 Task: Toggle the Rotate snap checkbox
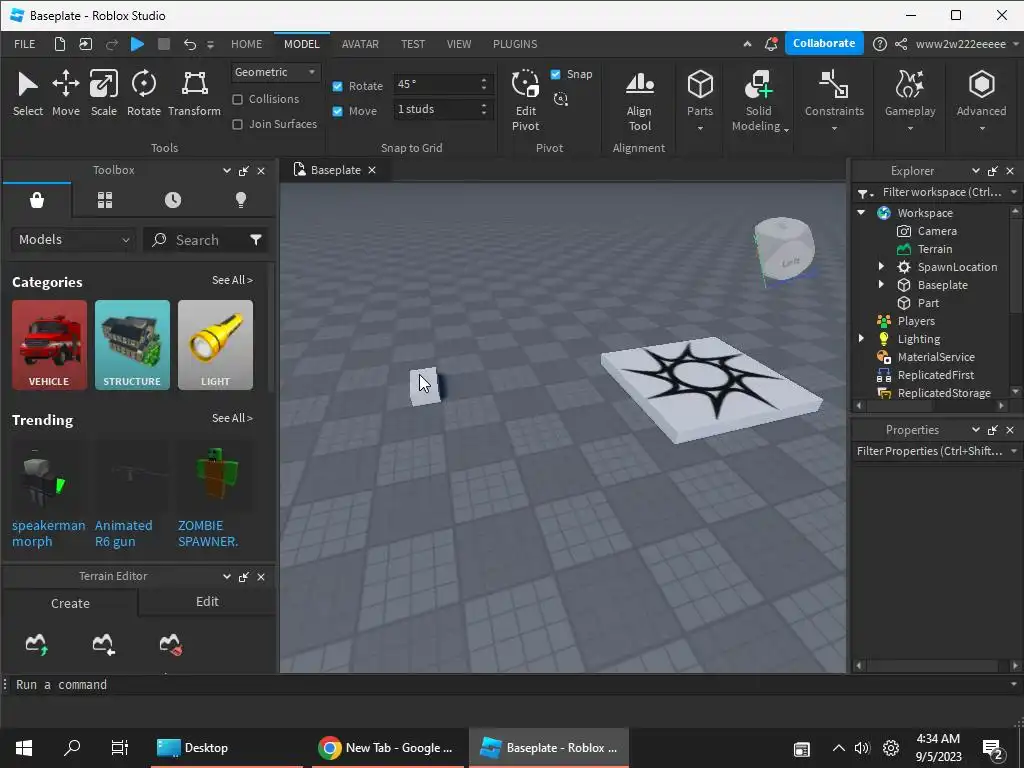(338, 86)
